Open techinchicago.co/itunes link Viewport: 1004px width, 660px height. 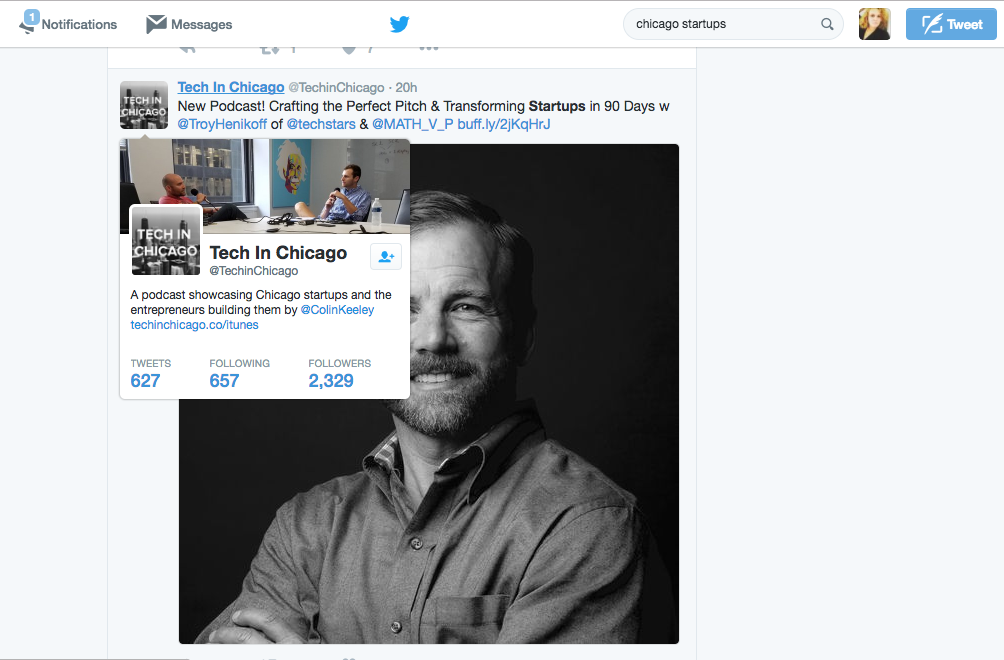[195, 325]
